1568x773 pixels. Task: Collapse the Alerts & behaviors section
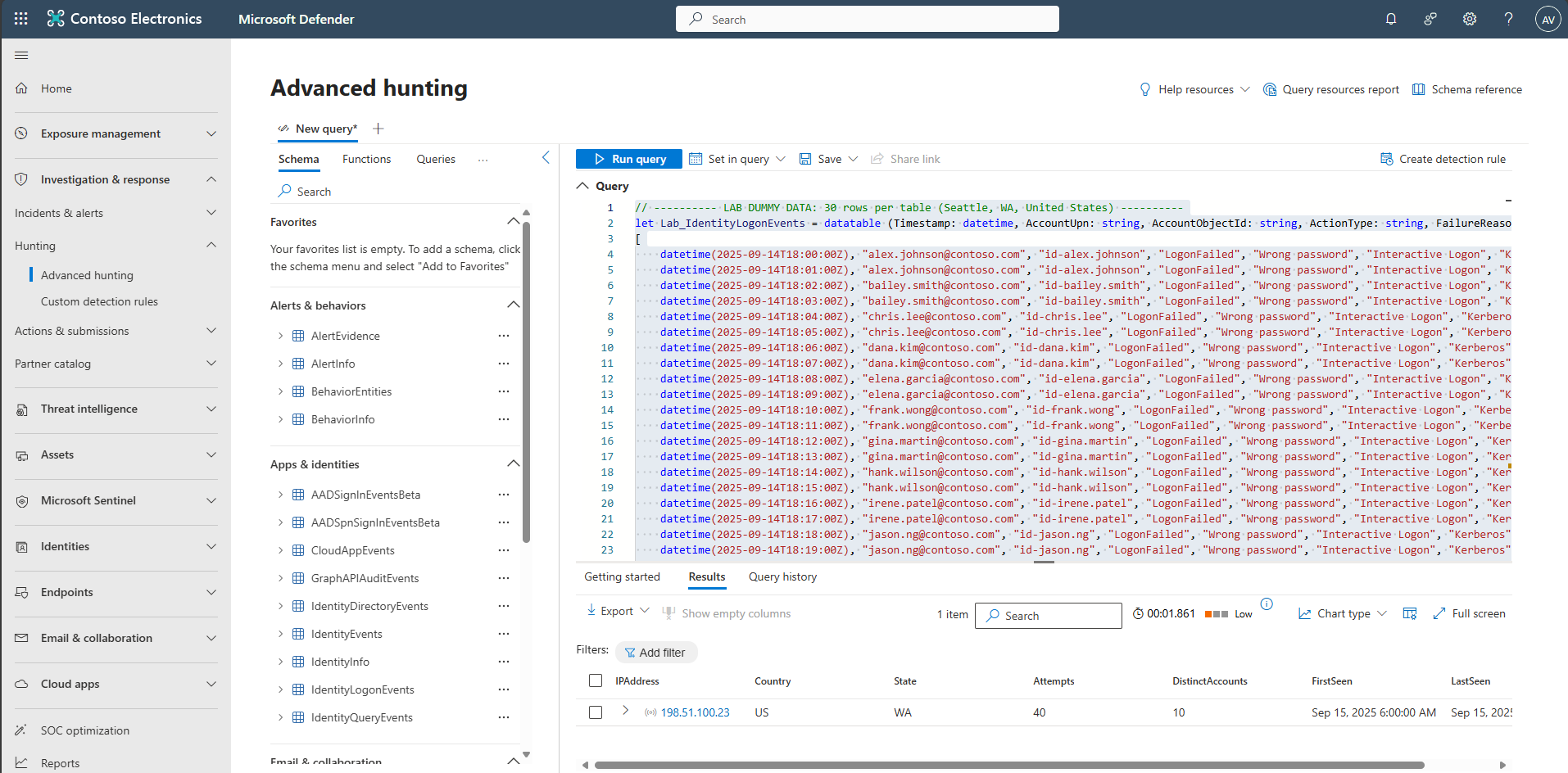[514, 305]
